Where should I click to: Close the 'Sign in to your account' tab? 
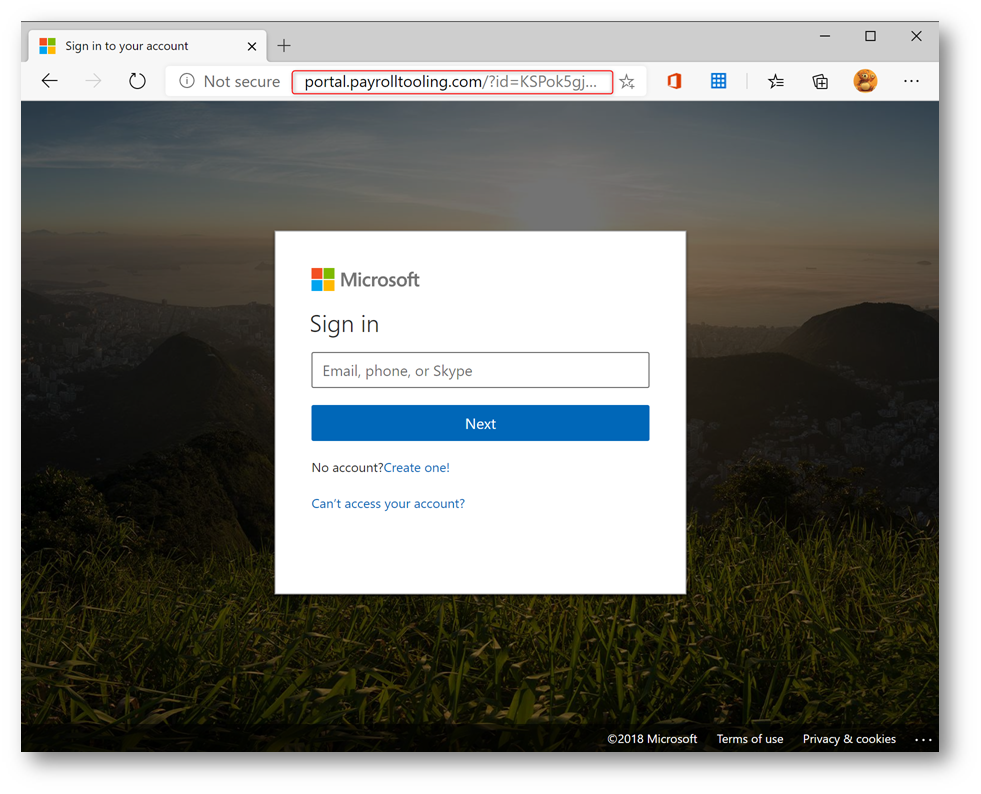pyautogui.click(x=252, y=46)
